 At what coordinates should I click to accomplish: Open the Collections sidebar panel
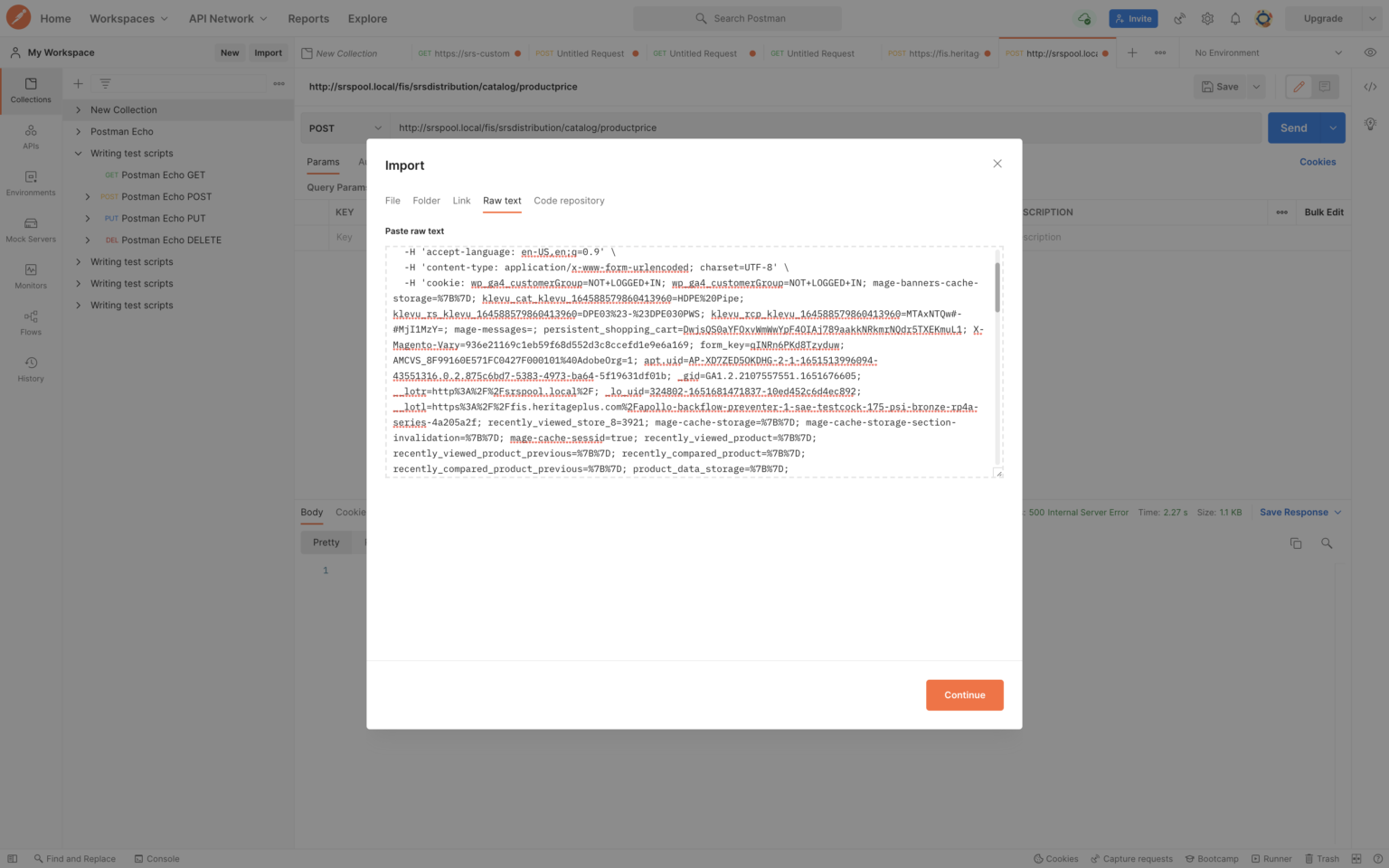pos(31,90)
